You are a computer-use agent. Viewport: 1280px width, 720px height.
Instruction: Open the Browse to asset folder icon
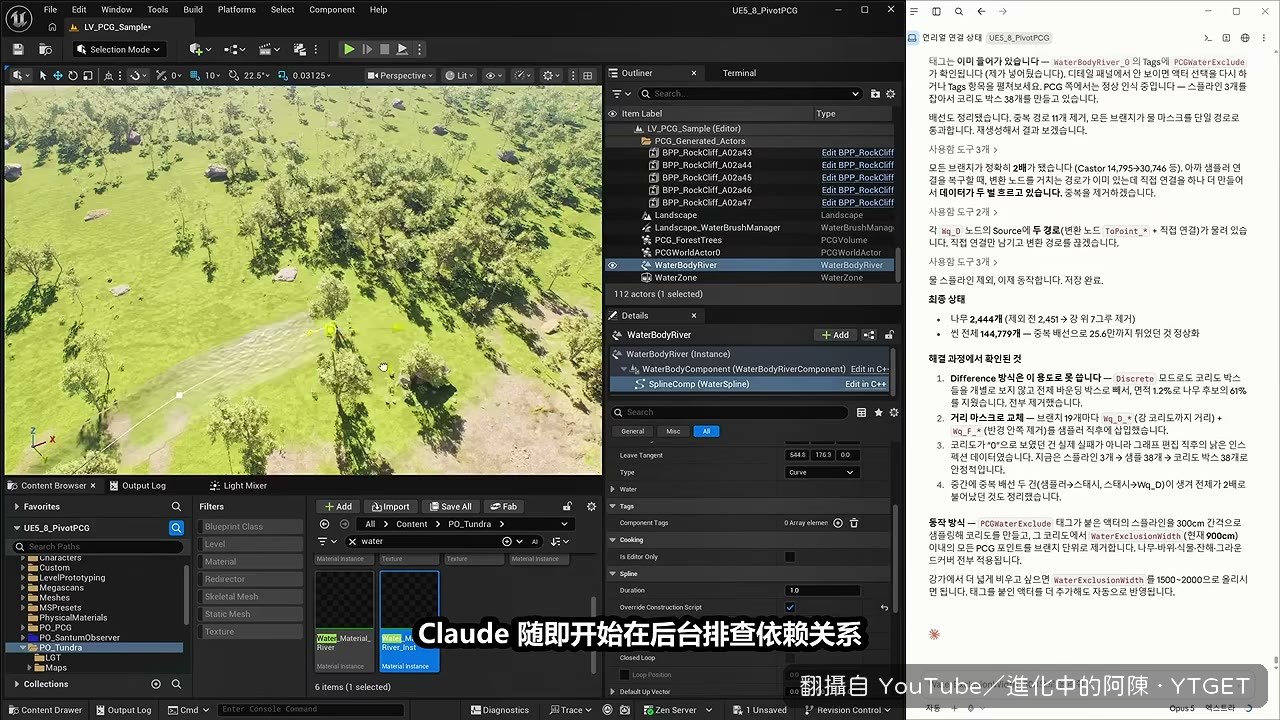tap(45, 49)
